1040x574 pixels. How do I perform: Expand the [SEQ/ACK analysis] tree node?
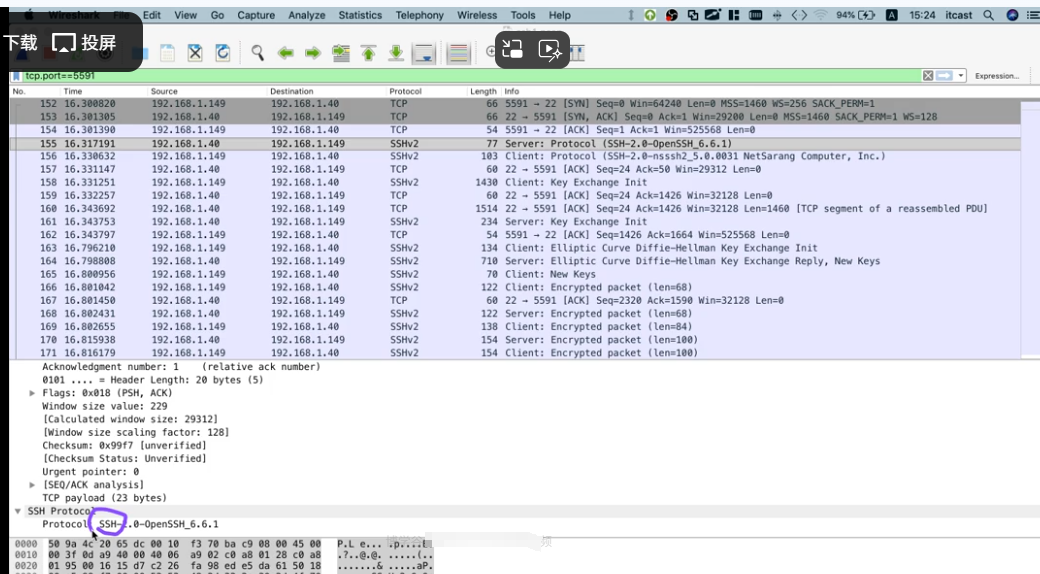point(33,485)
